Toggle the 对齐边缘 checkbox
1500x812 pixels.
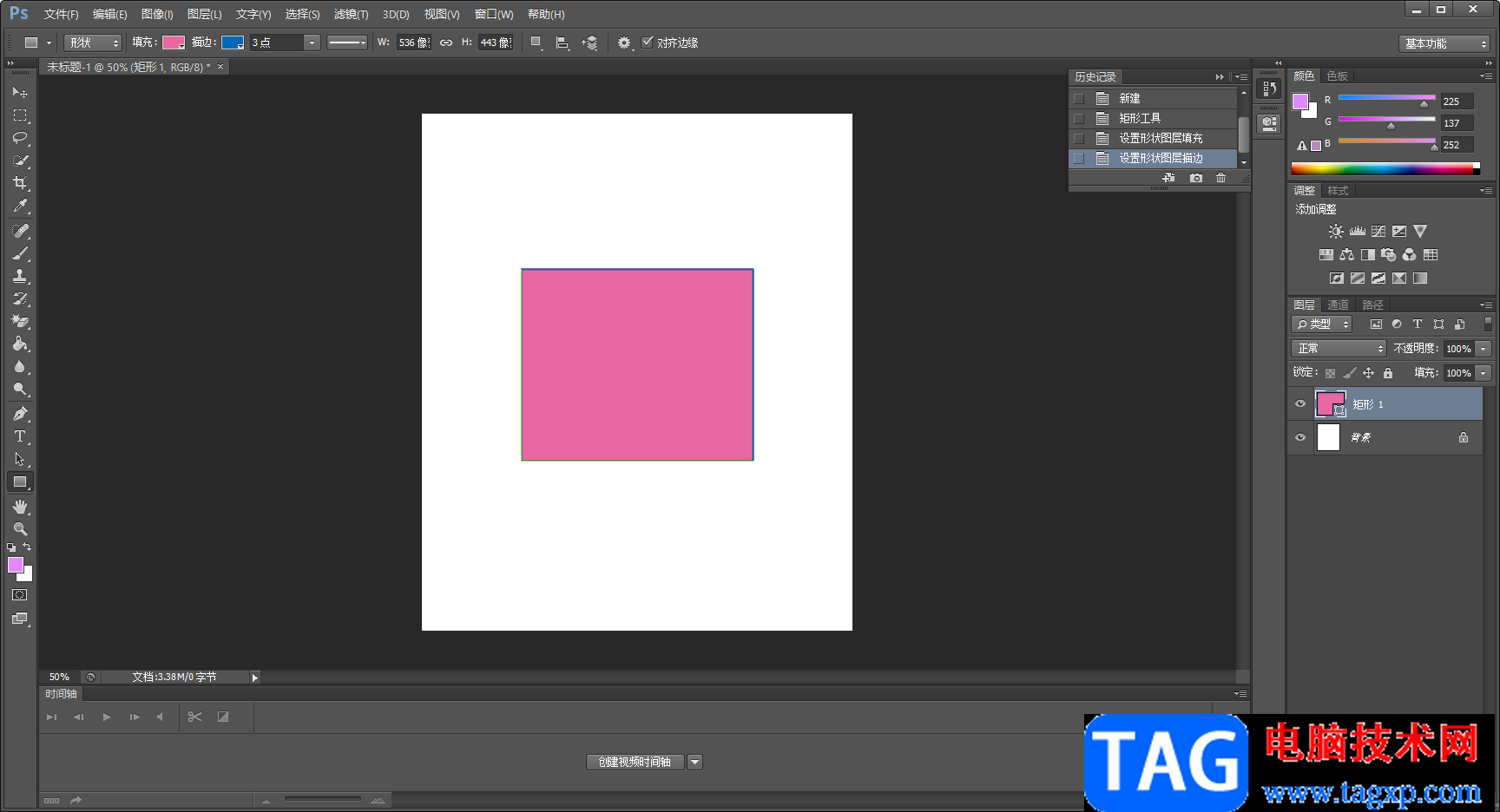[648, 42]
